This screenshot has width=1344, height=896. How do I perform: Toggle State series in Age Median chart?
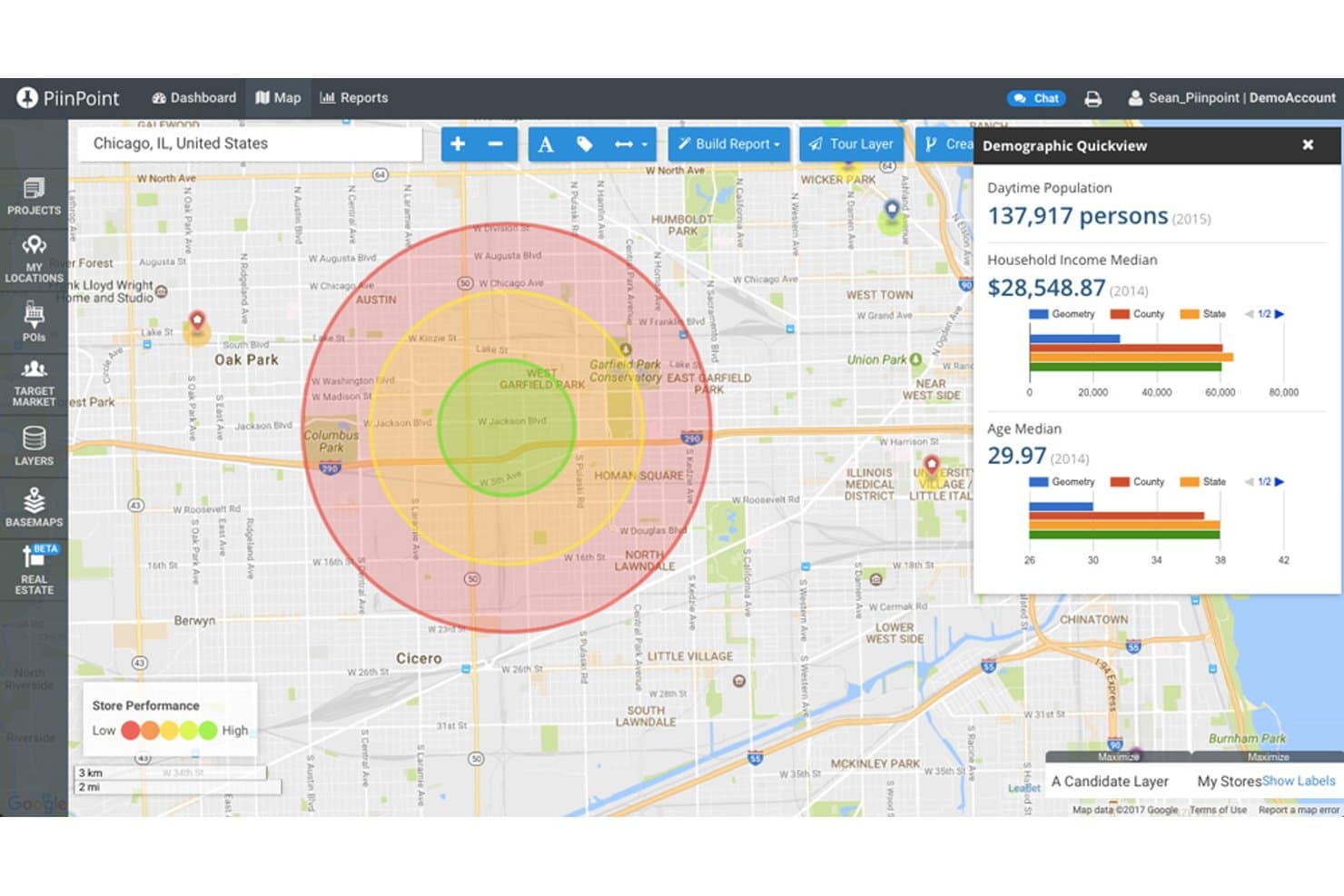1202,482
